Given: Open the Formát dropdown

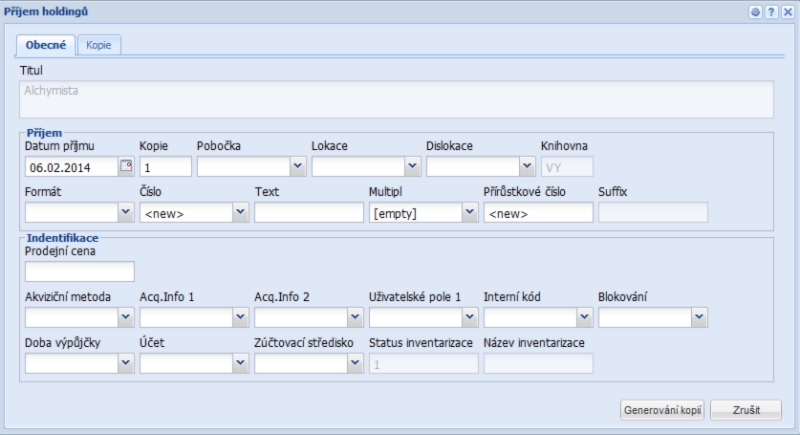Looking at the screenshot, I should pyautogui.click(x=125, y=212).
